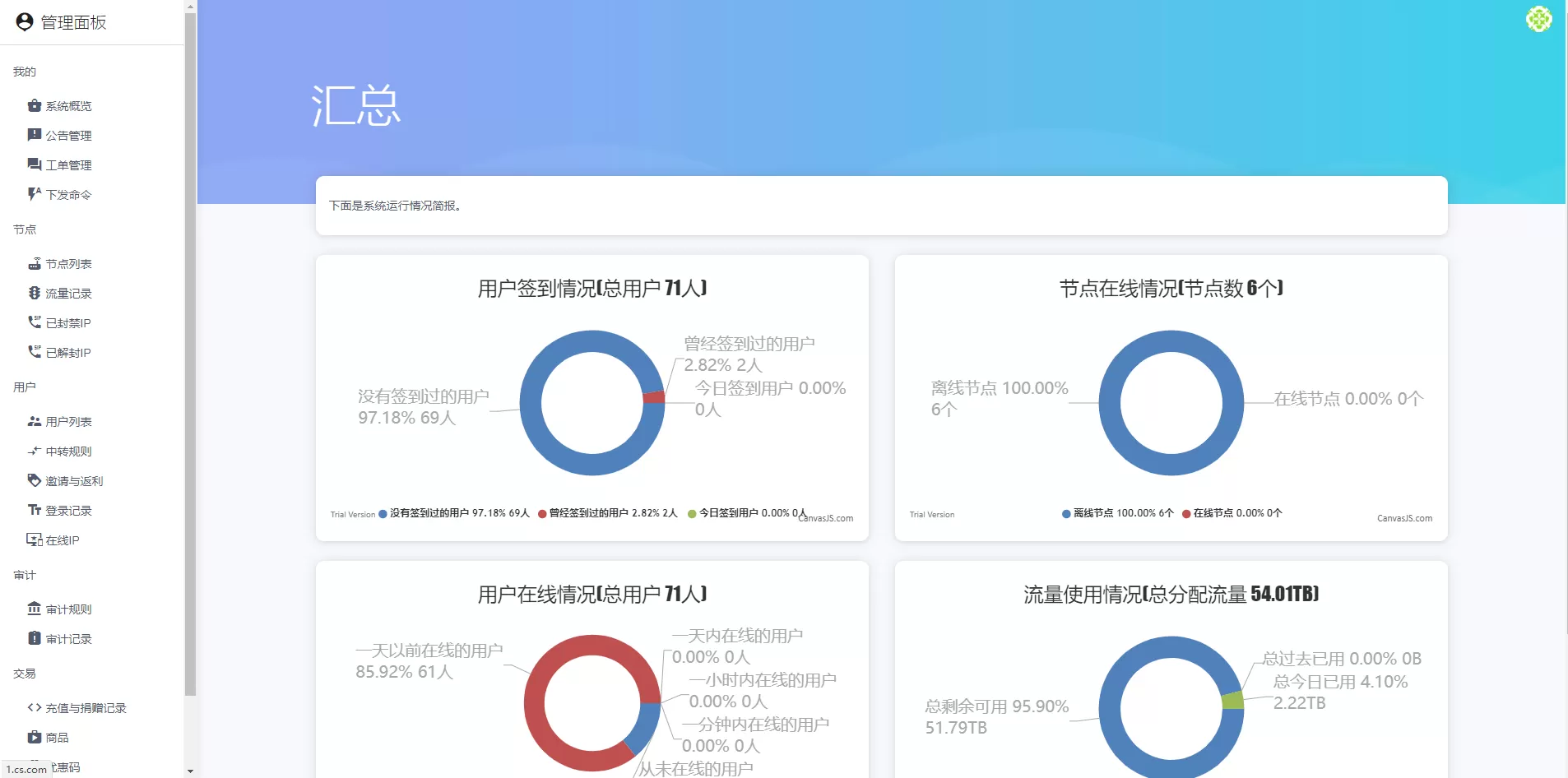Toggle 曾经签到过的用户 legend entry
Image resolution: width=1568 pixels, height=778 pixels.
pyautogui.click(x=607, y=513)
